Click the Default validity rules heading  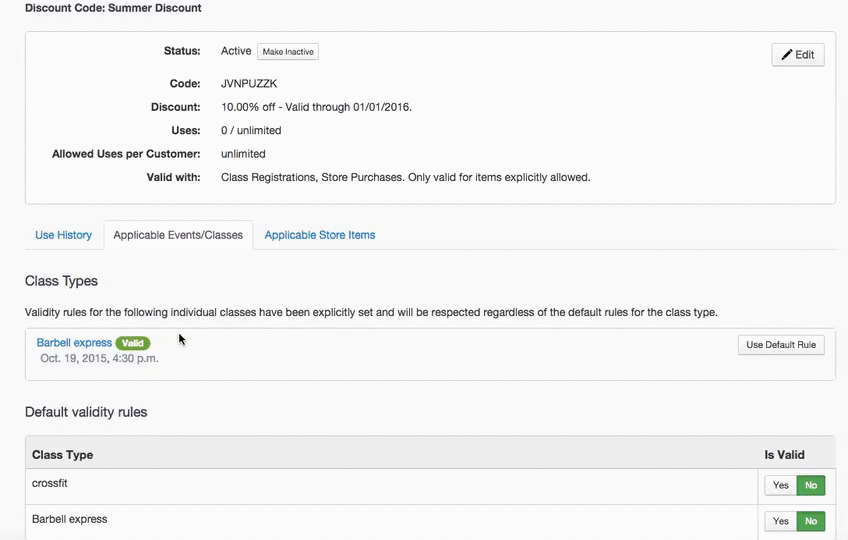[86, 412]
